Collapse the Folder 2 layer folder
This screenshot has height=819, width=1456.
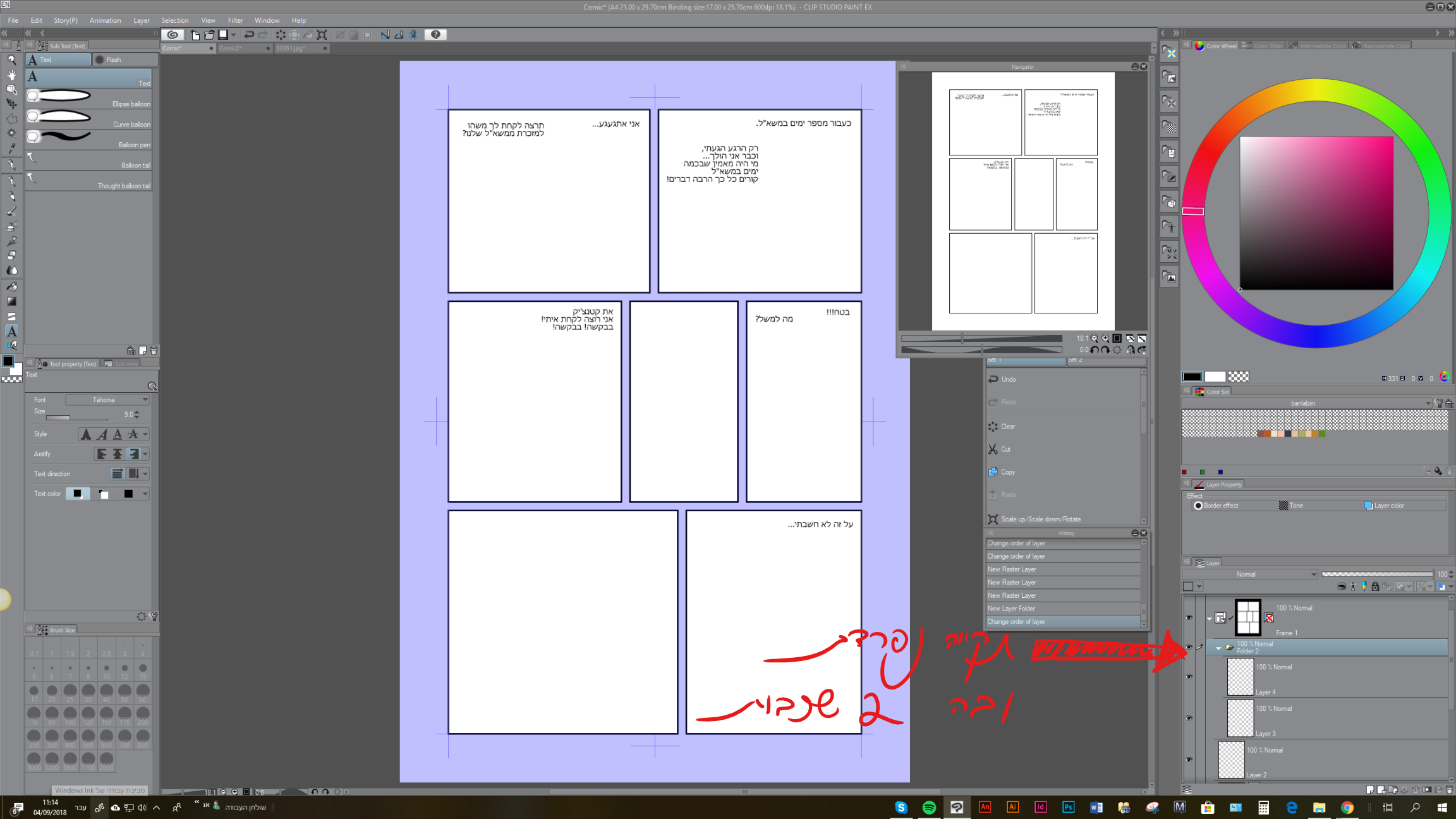coord(1218,648)
